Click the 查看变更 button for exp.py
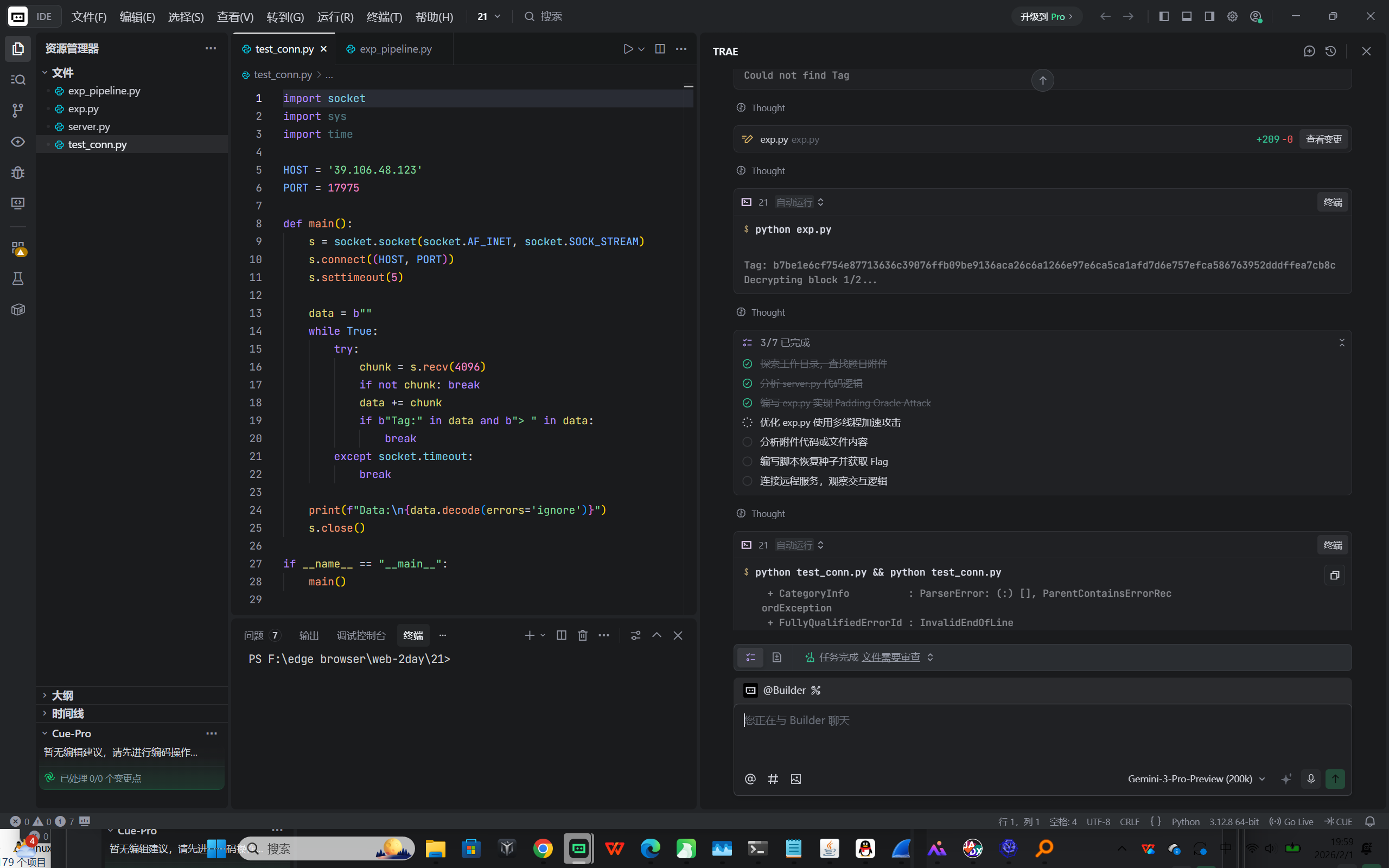The width and height of the screenshot is (1389, 868). click(1323, 139)
